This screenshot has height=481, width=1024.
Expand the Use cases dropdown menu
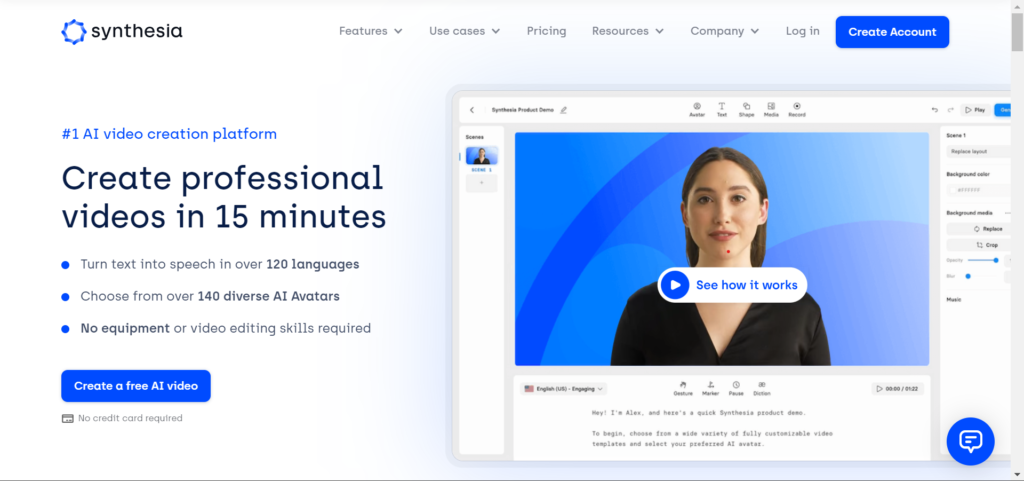click(464, 31)
